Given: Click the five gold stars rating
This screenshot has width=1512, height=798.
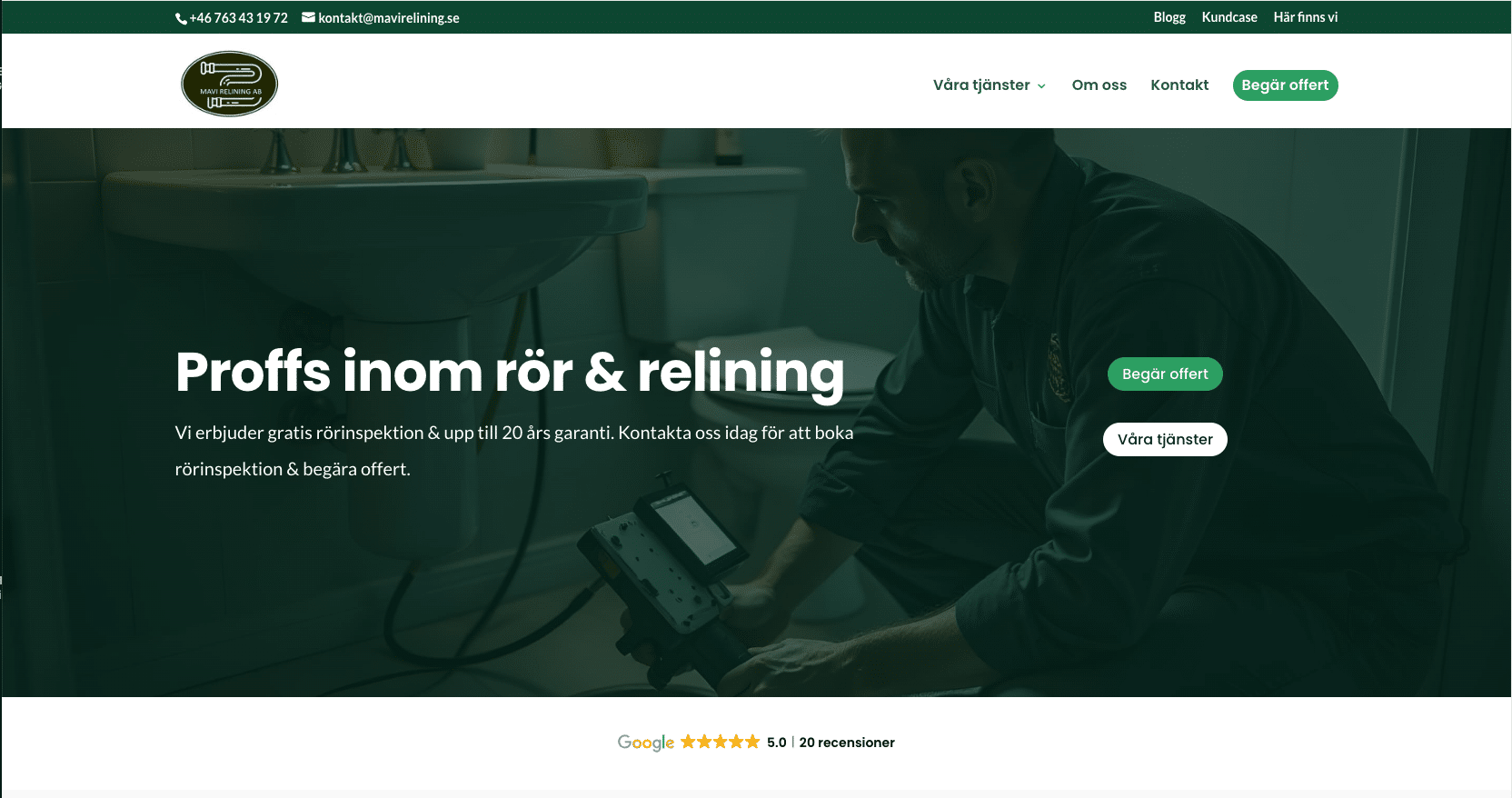Looking at the screenshot, I should (720, 742).
